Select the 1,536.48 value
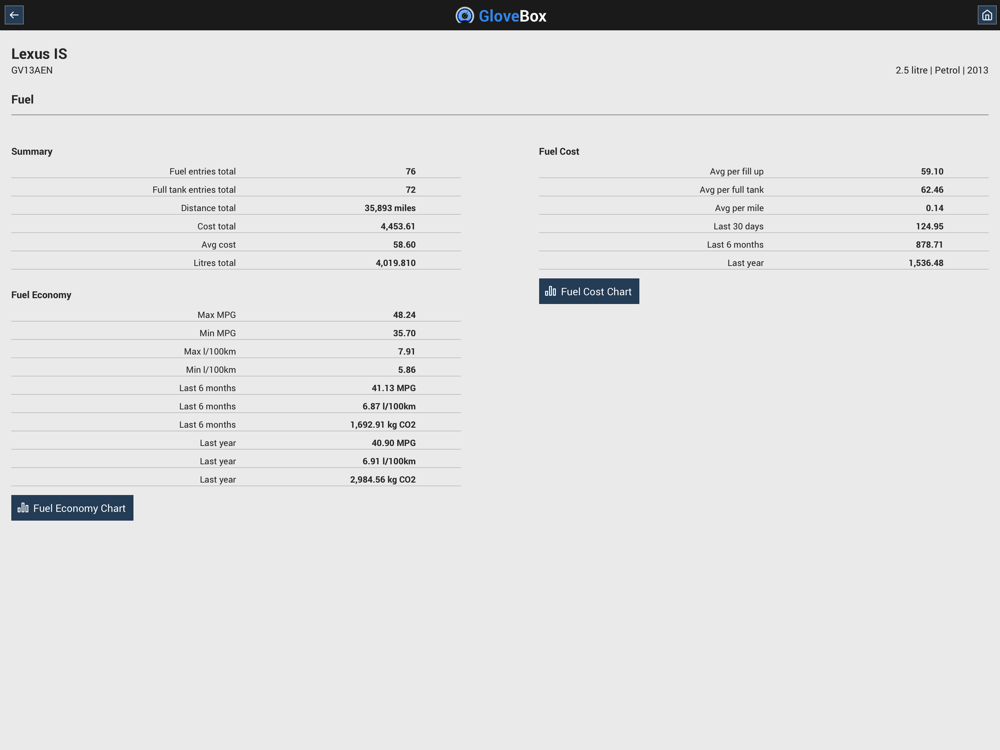Screen dimensions: 1000x750 coord(926,263)
